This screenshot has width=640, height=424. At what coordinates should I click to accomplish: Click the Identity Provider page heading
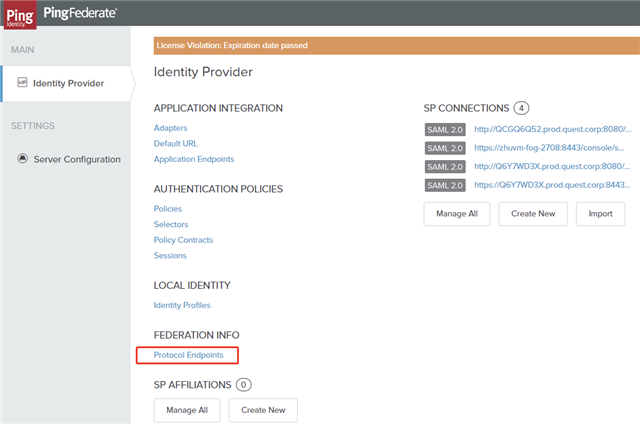pyautogui.click(x=203, y=72)
